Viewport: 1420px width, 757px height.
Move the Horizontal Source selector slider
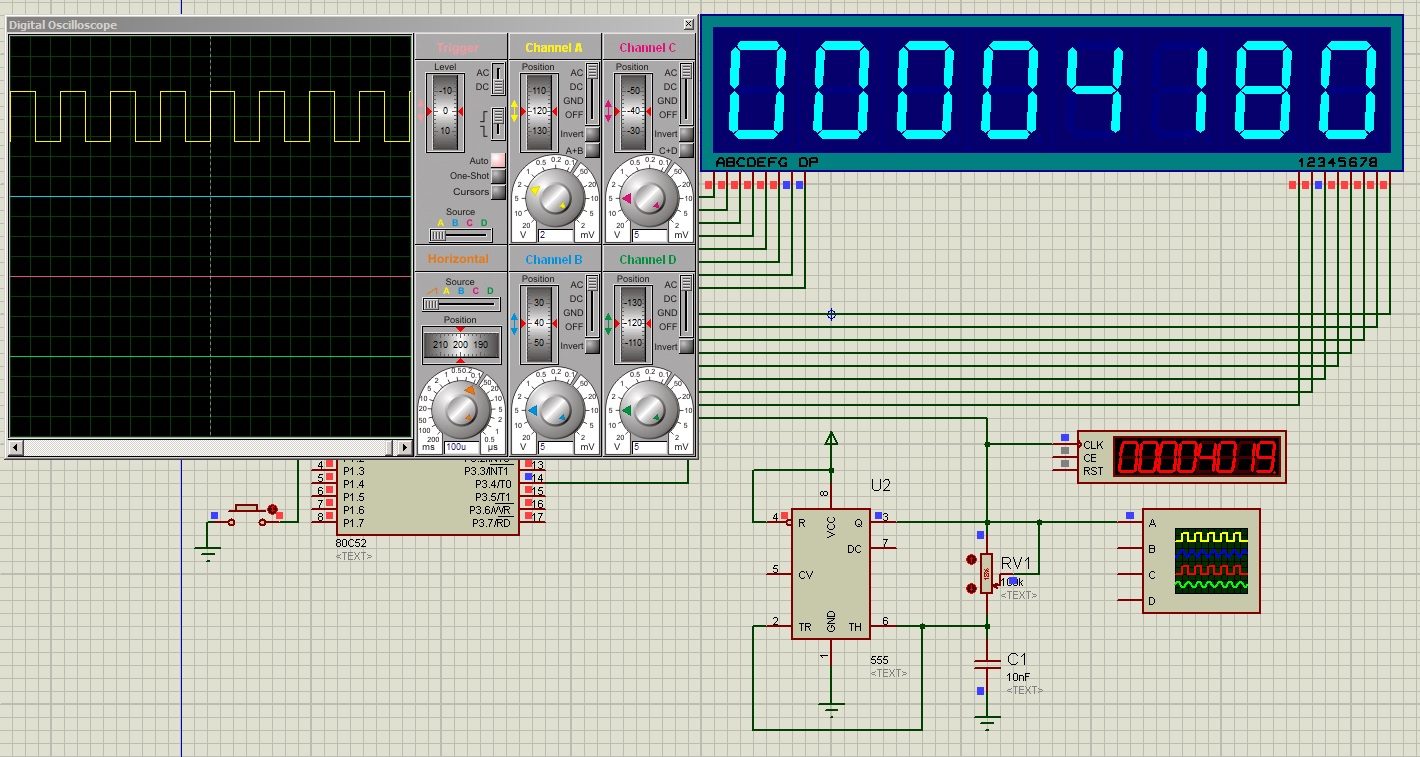460,304
